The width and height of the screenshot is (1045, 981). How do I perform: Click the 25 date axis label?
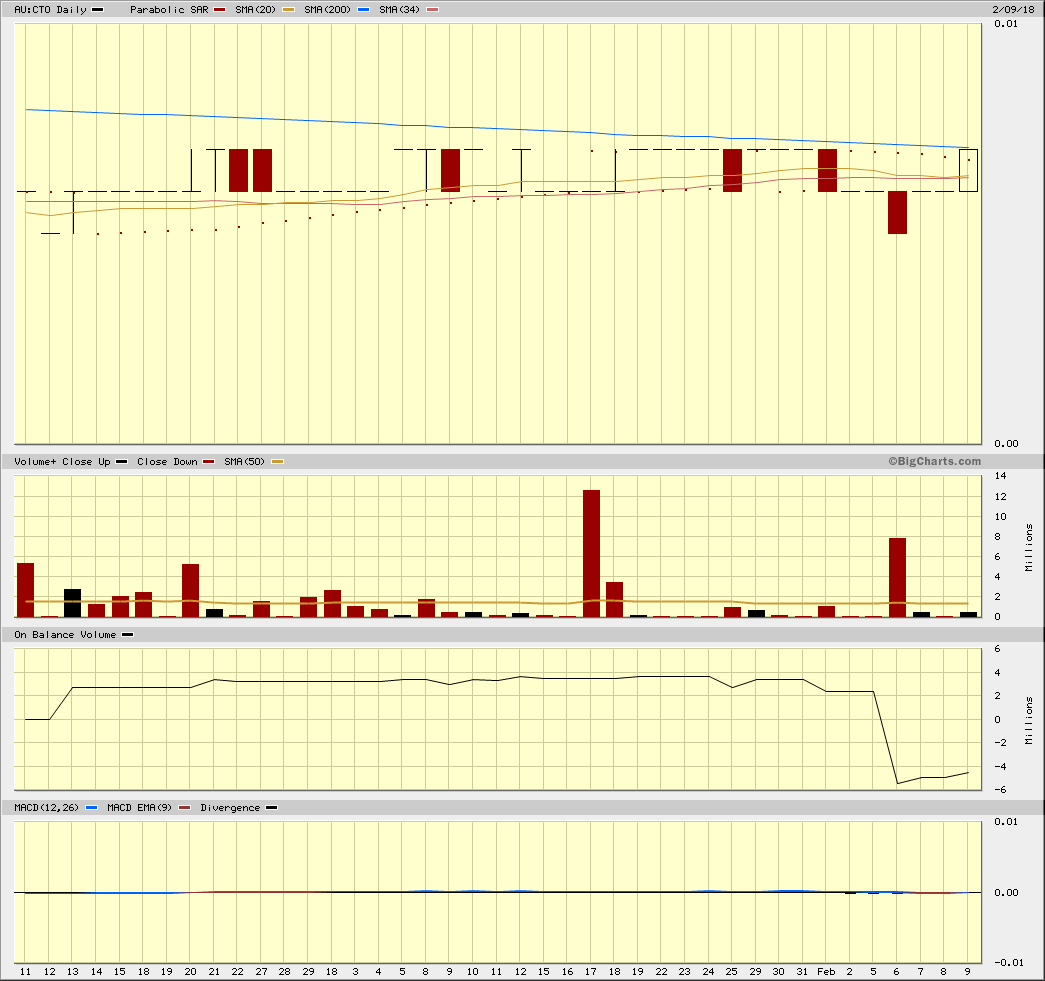[732, 972]
